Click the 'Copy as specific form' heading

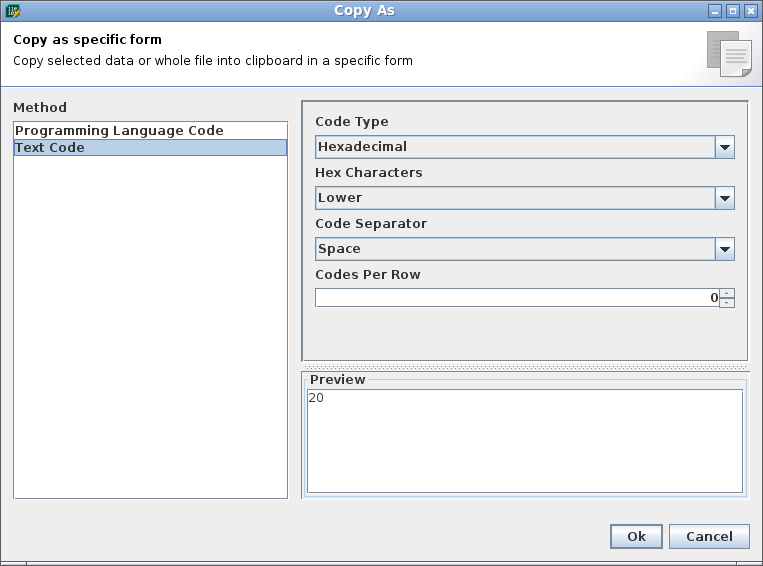pos(88,39)
